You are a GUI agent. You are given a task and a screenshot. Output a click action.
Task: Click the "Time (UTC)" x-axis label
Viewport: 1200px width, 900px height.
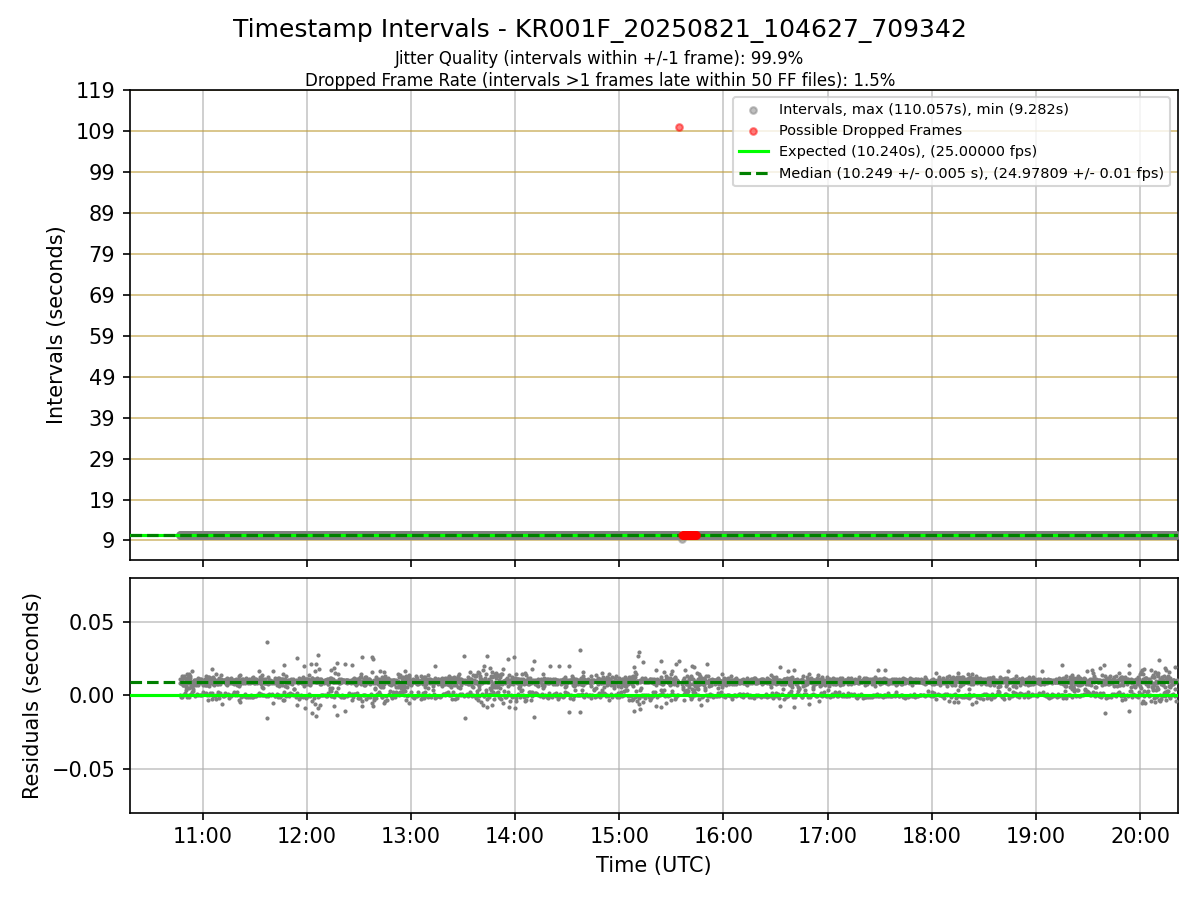point(654,865)
